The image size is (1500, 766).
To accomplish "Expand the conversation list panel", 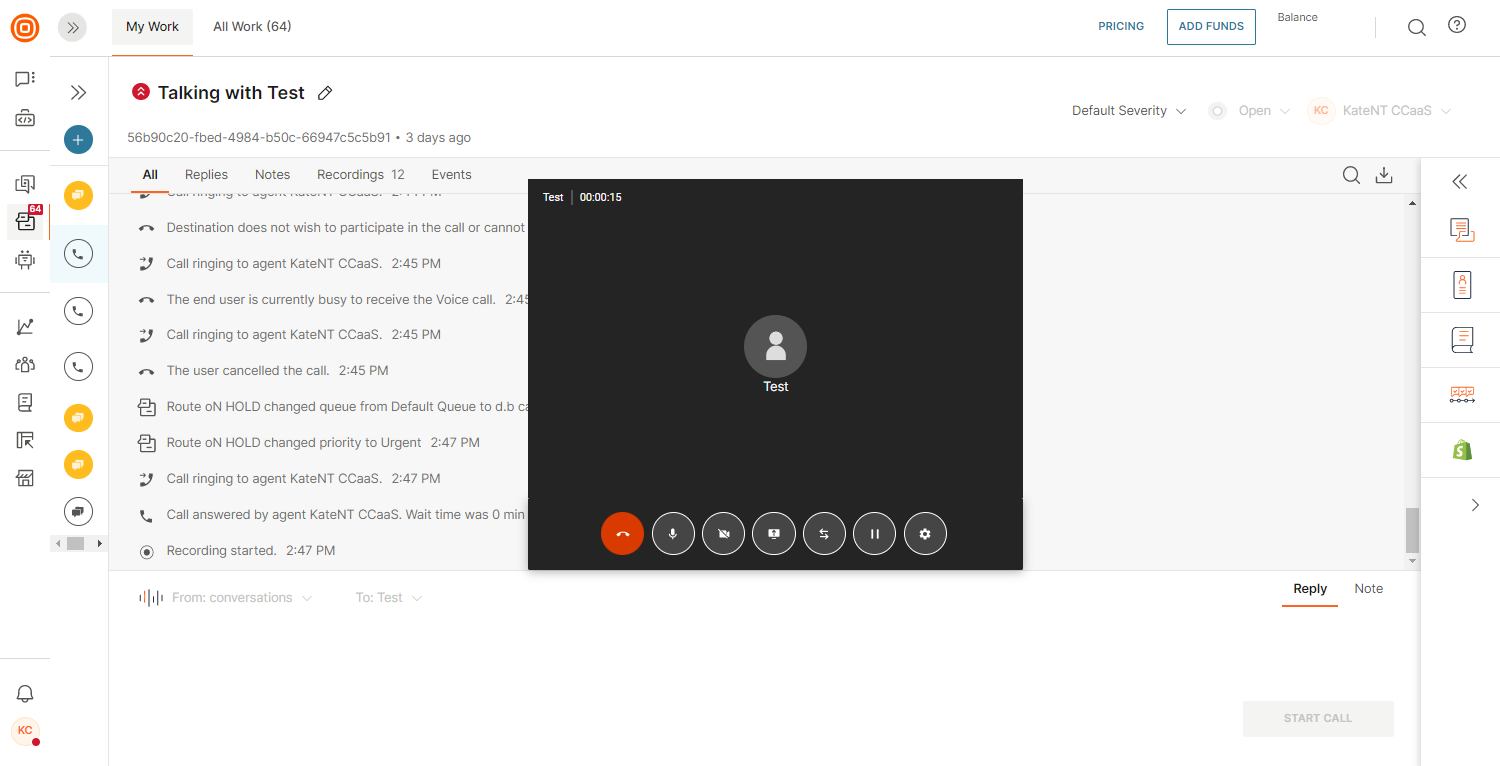I will [x=78, y=93].
